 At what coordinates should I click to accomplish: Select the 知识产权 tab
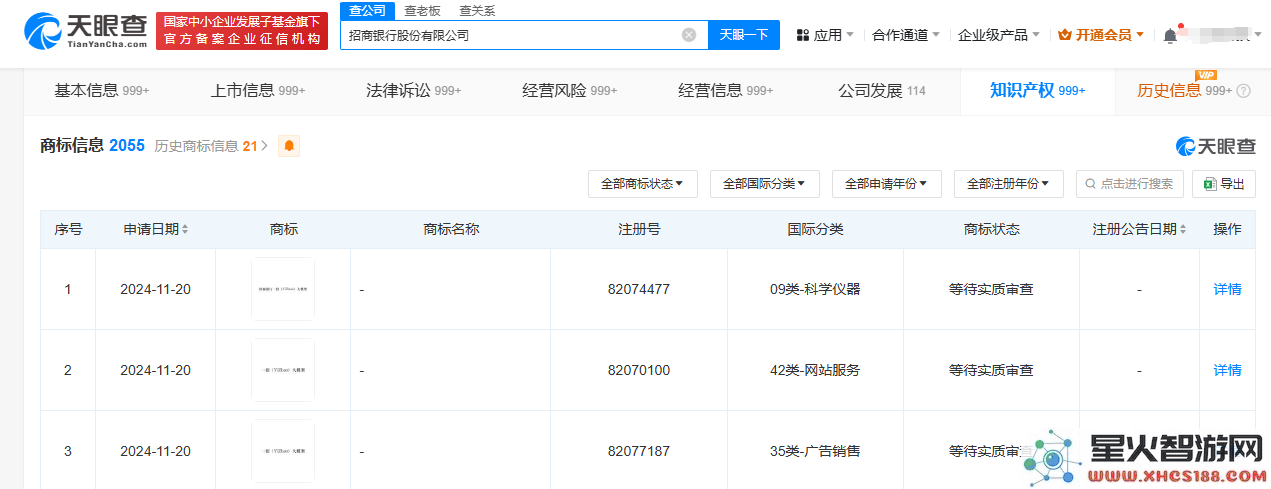click(x=1037, y=91)
